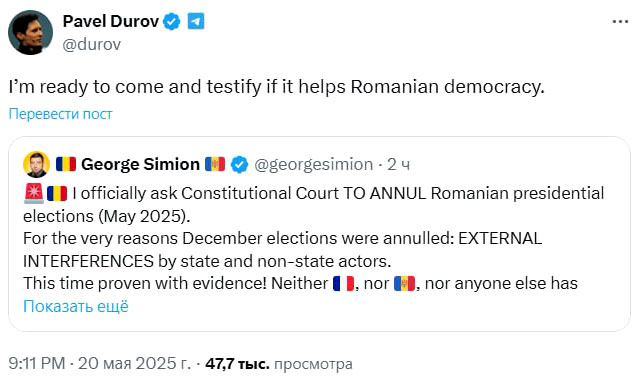Click the 9:11 PM post date timestamp

point(99,363)
